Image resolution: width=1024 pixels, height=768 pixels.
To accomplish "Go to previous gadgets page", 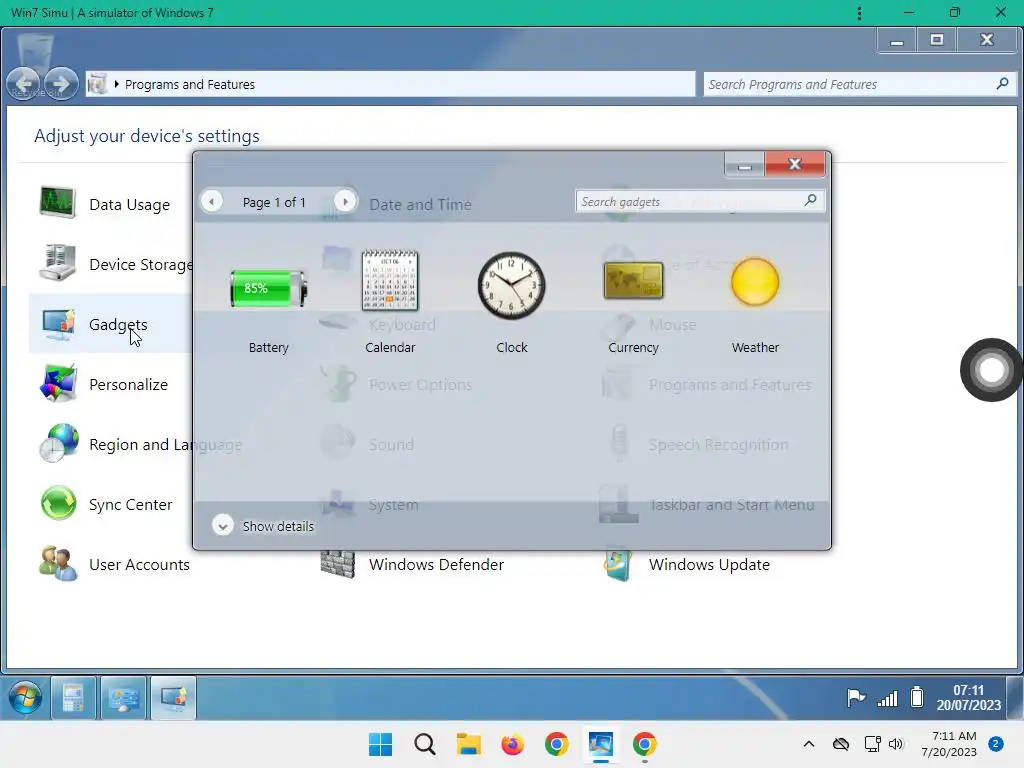I will 212,201.
